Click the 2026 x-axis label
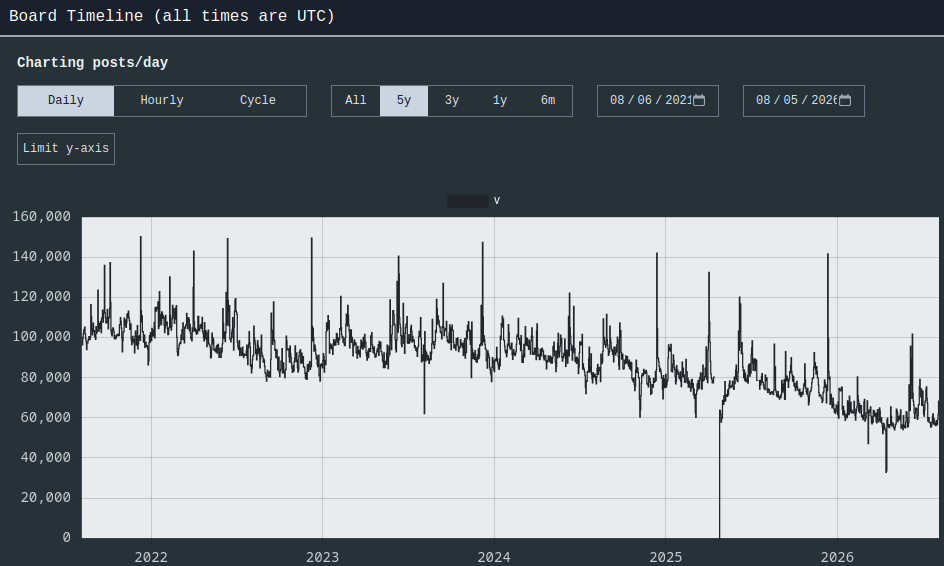The width and height of the screenshot is (944, 566). tap(837, 557)
